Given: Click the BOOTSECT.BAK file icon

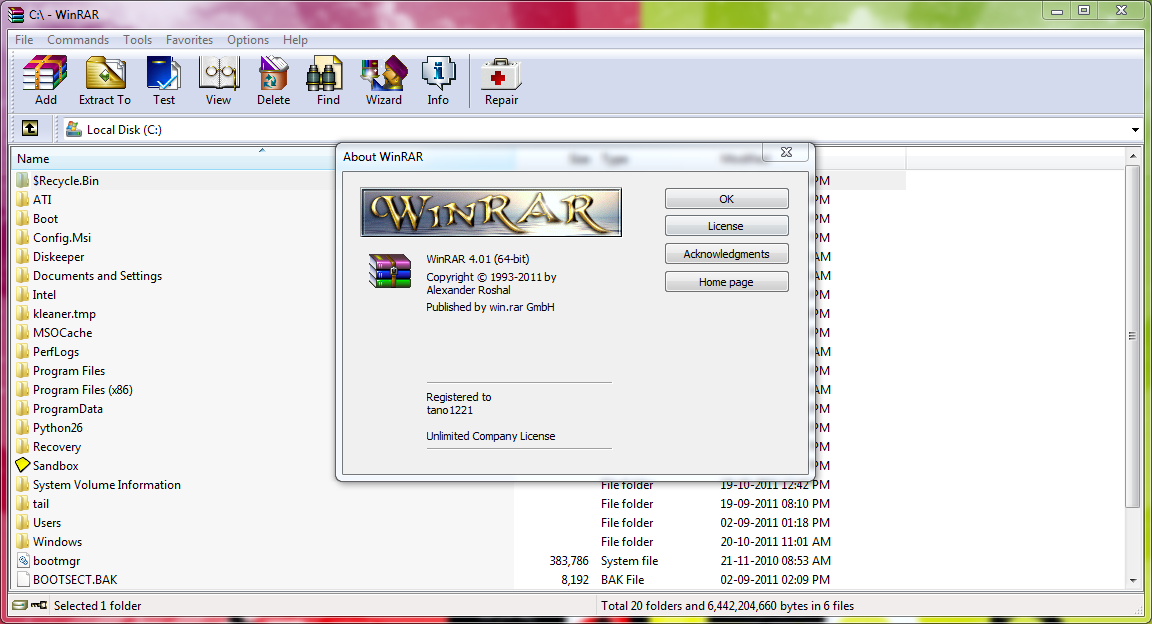Looking at the screenshot, I should pos(23,579).
